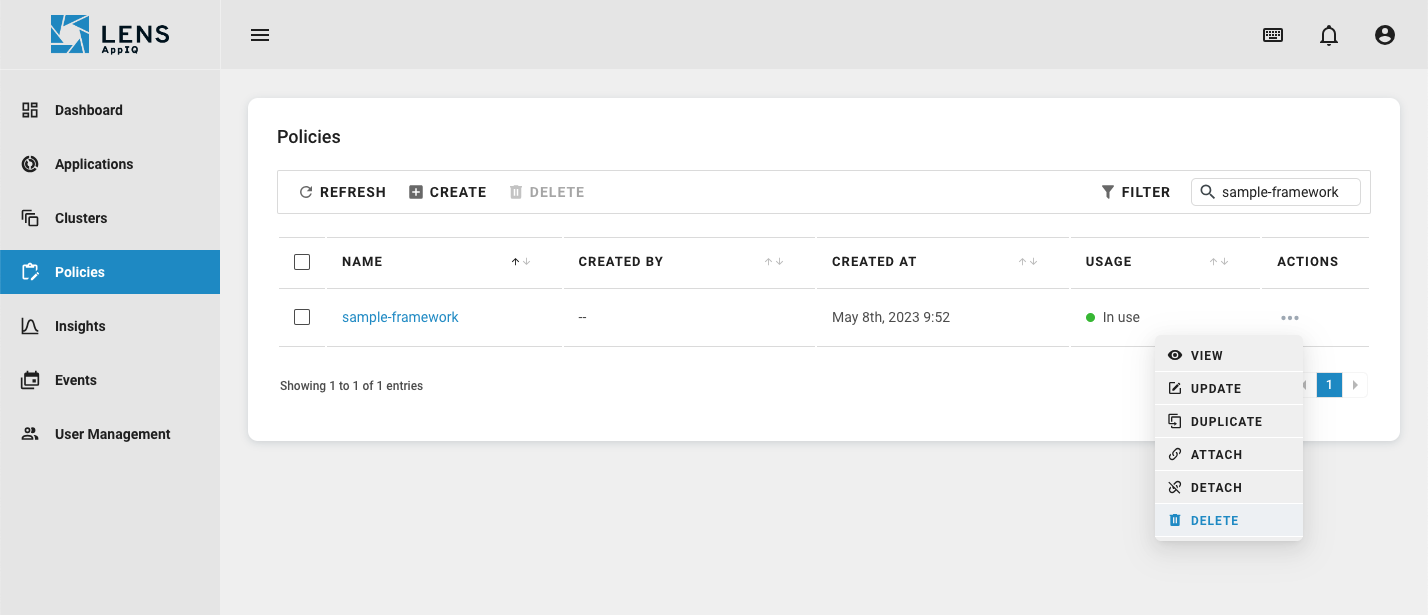Image resolution: width=1428 pixels, height=615 pixels.
Task: Go to next page arrow
Action: pos(1355,385)
